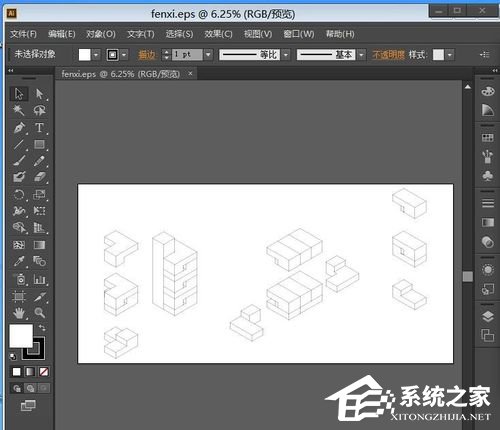Click the vertical scrollbar thumb

(x=468, y=276)
